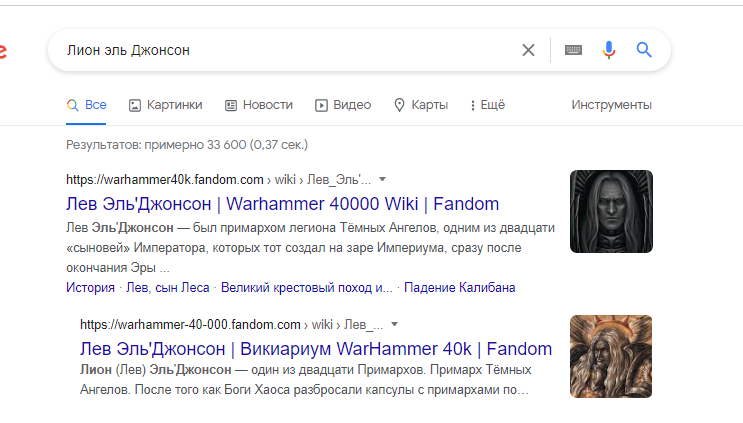Select the Все tab
This screenshot has width=743, height=423.
click(86, 105)
